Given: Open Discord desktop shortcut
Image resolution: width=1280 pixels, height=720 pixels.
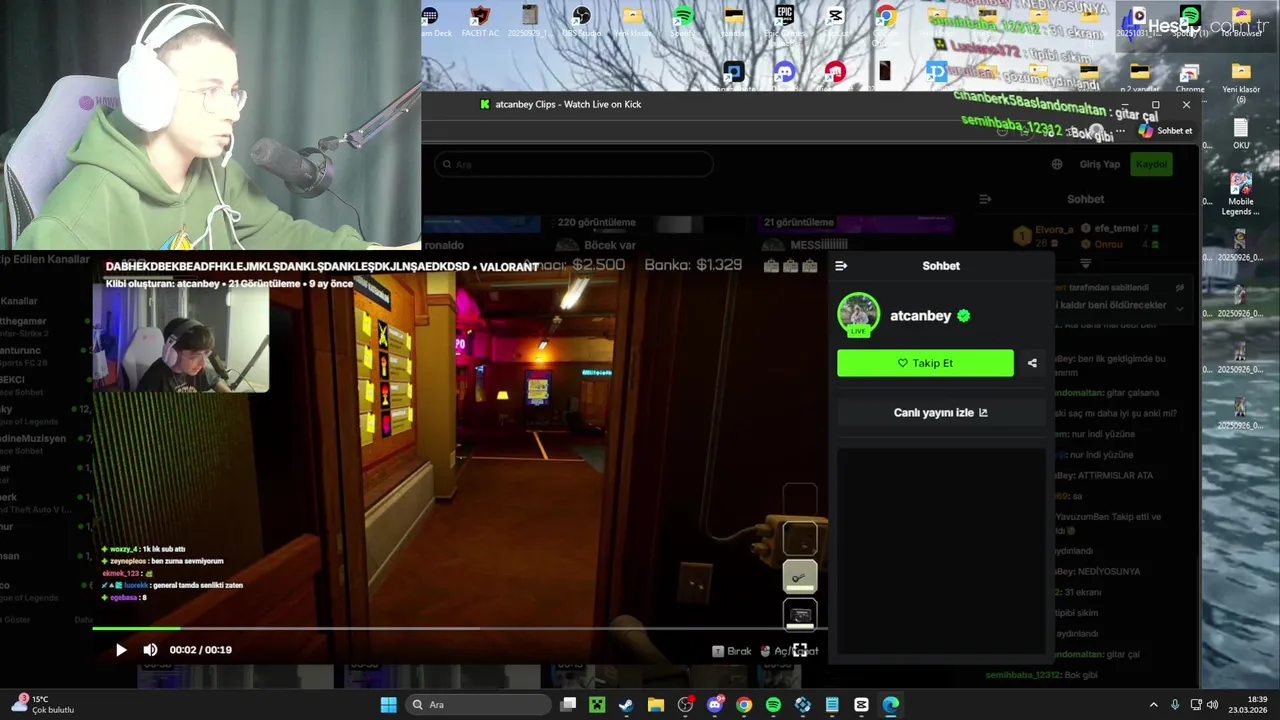Looking at the screenshot, I should pos(784,73).
